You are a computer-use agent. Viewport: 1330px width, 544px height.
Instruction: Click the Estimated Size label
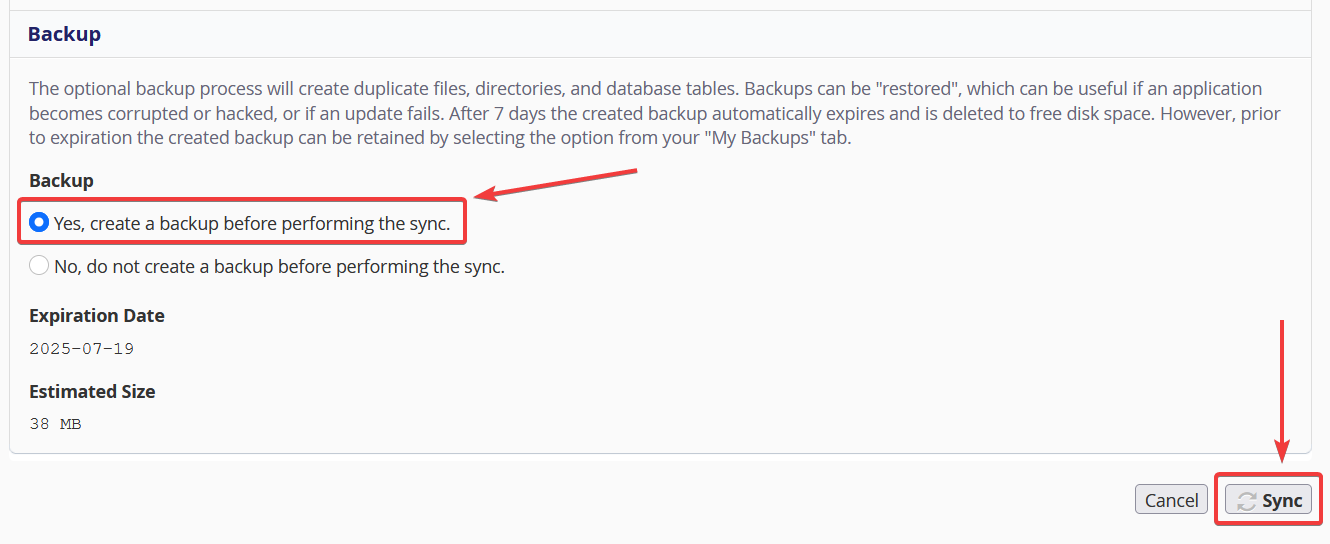[92, 392]
